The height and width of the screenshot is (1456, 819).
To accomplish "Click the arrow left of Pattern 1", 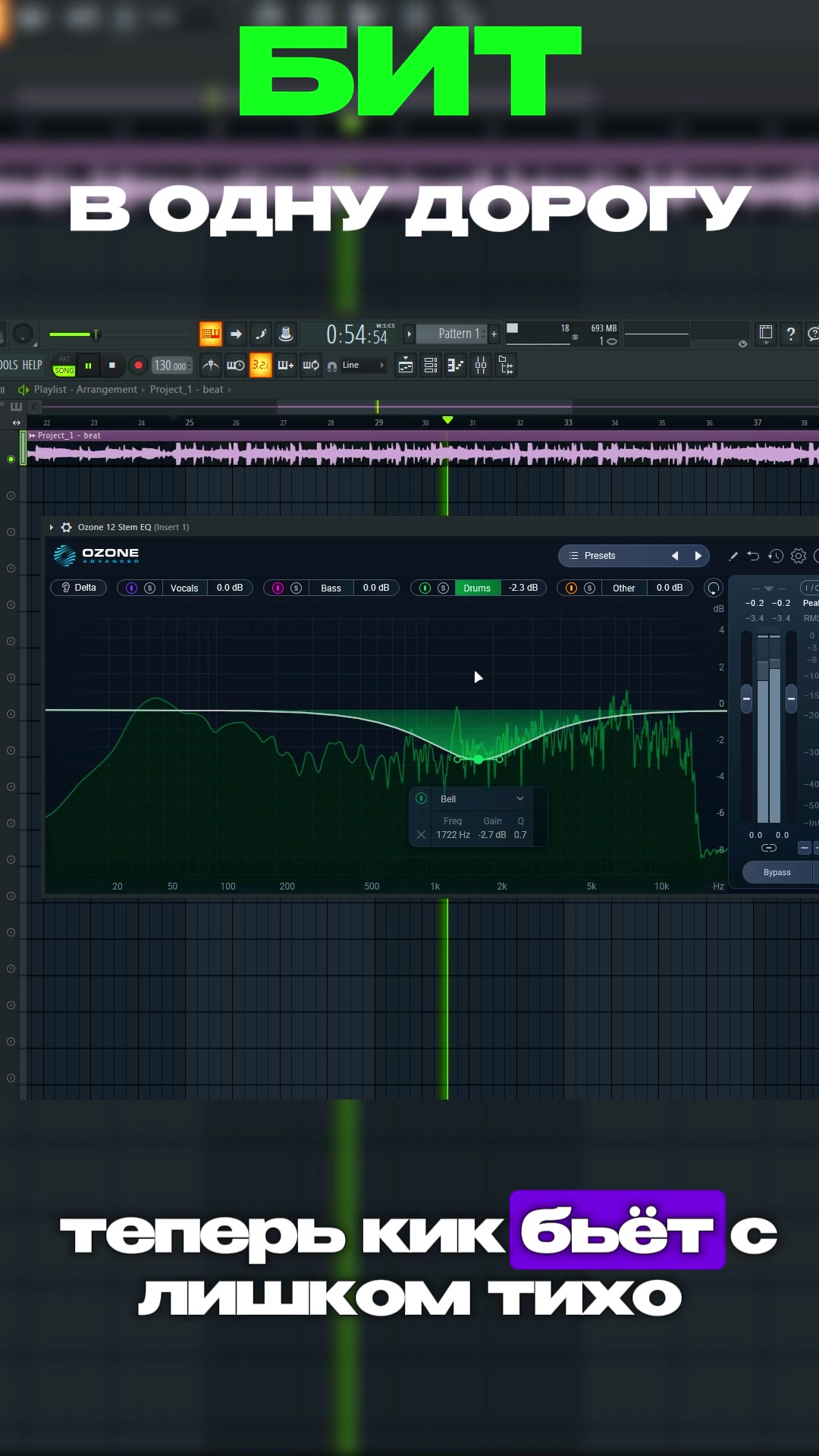I will [409, 334].
